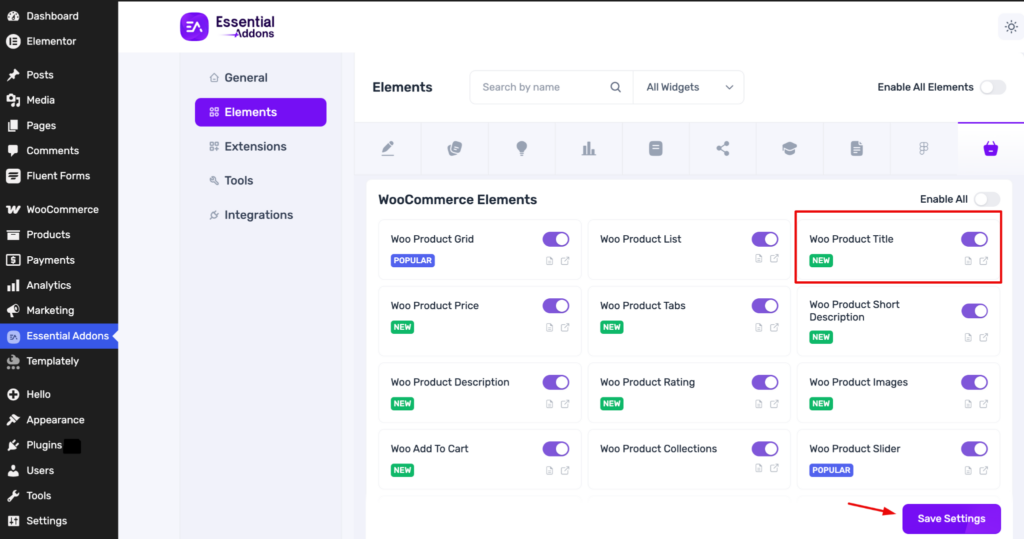Open the Integrations tab

click(261, 215)
